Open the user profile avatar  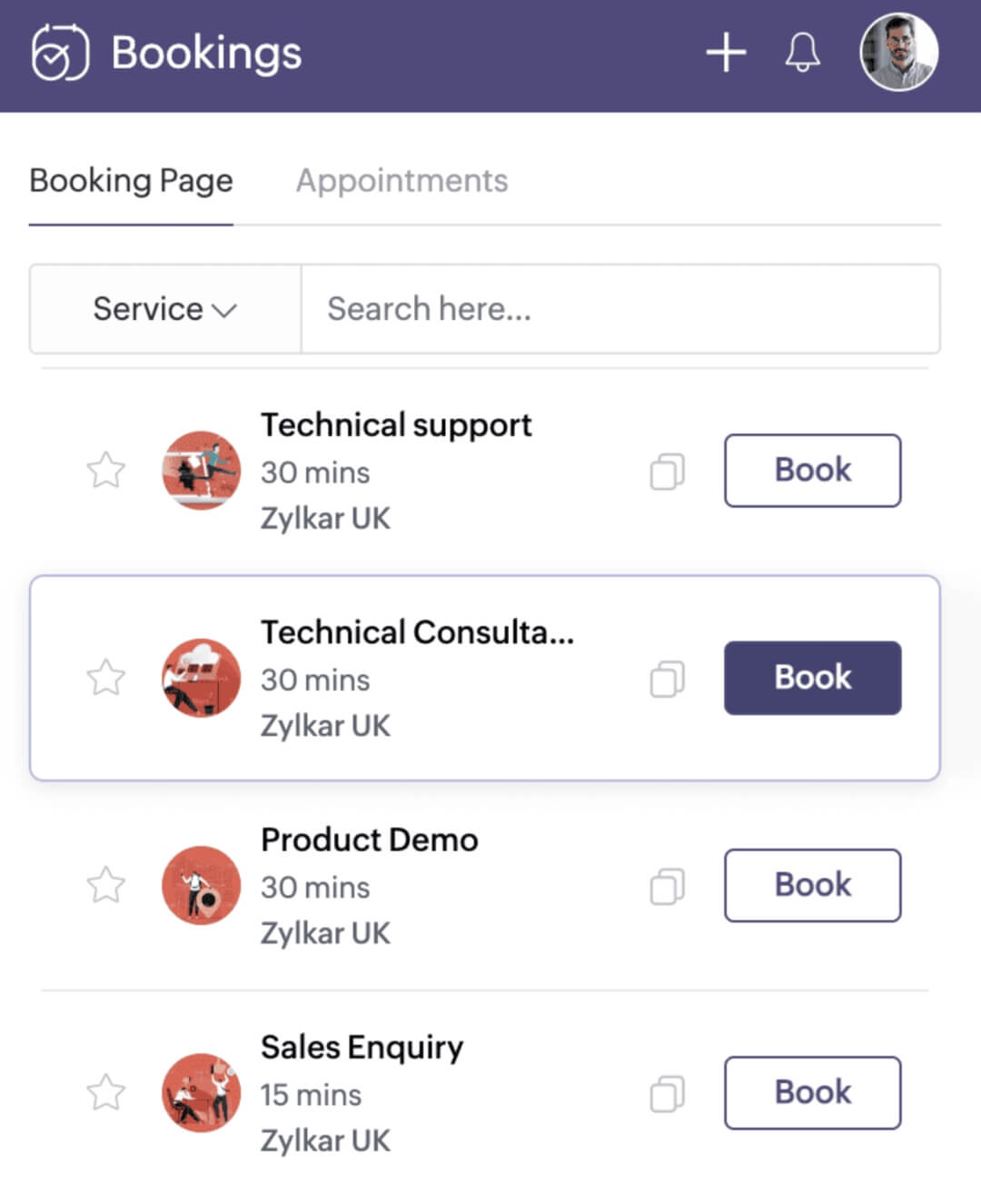point(898,53)
